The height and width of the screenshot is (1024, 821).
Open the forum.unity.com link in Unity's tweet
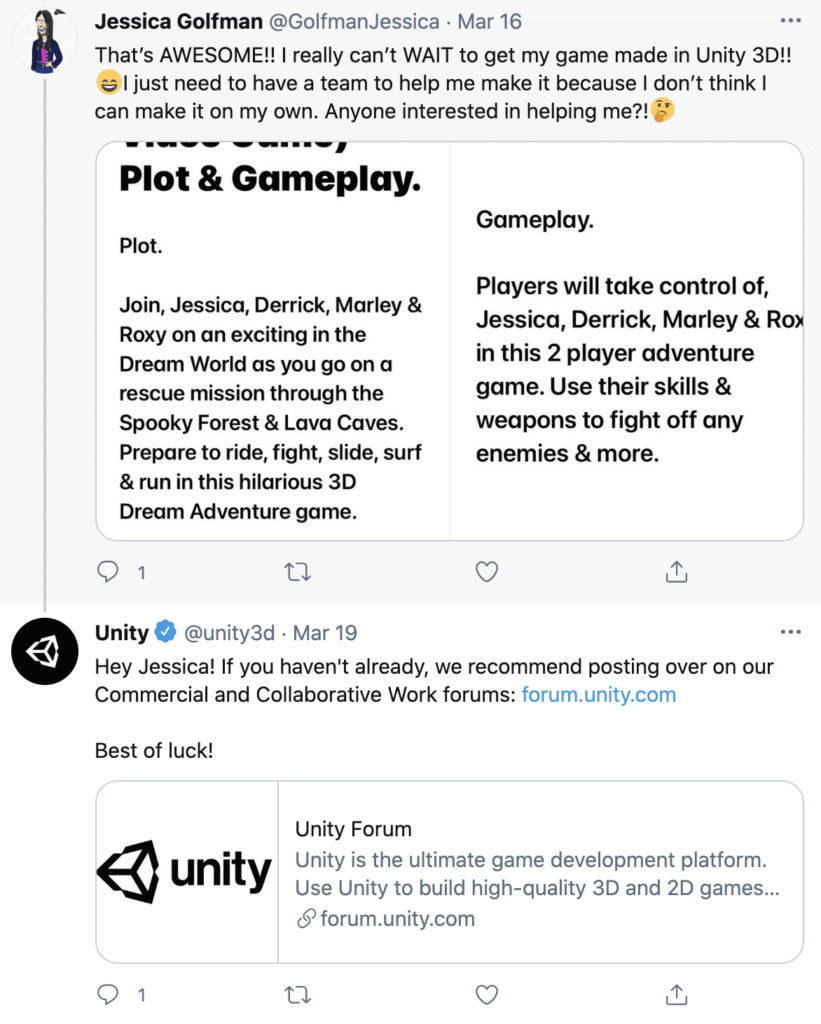pyautogui.click(x=598, y=694)
